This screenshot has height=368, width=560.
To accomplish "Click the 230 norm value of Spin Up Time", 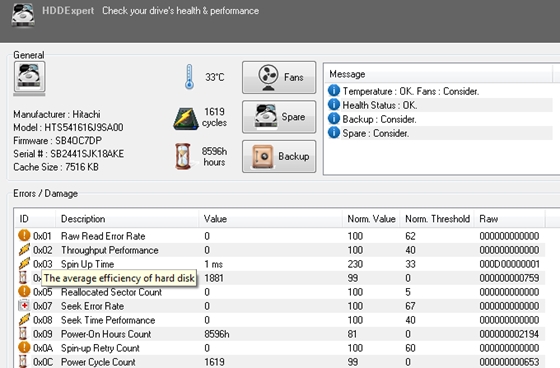I will (355, 264).
